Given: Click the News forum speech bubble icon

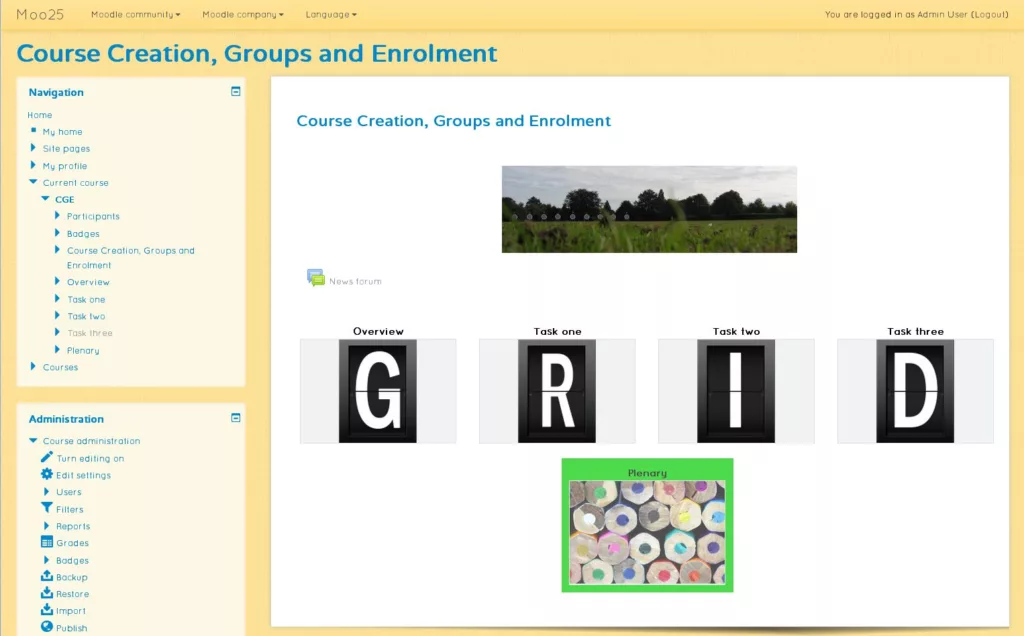Looking at the screenshot, I should coord(315,278).
